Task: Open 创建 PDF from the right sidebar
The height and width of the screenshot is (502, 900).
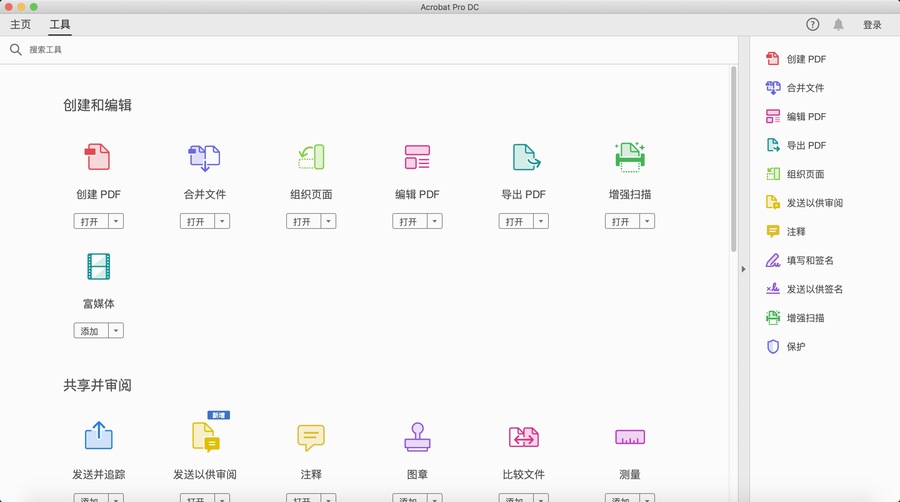Action: [x=796, y=59]
